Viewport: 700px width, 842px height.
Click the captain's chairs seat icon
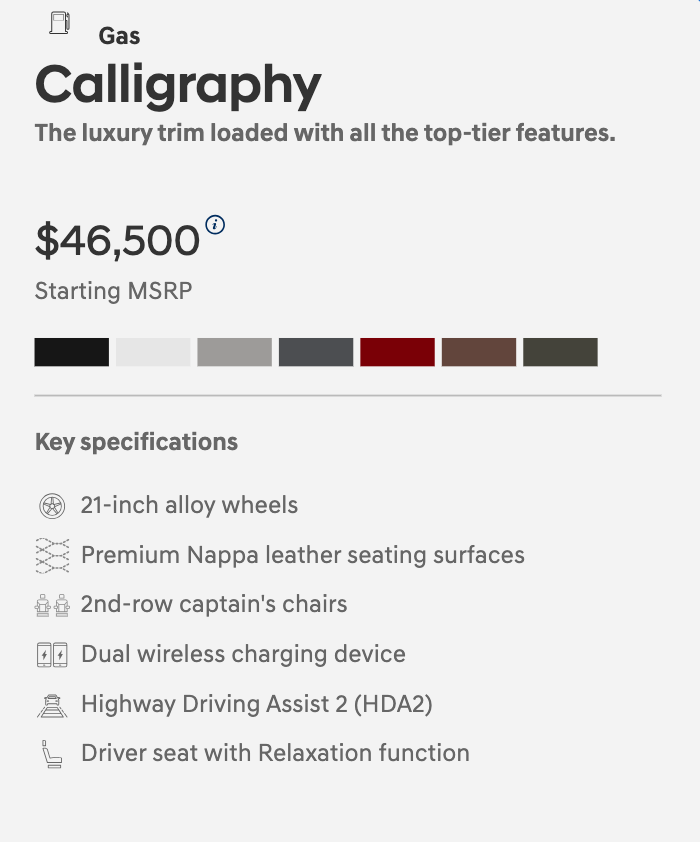pyautogui.click(x=51, y=605)
